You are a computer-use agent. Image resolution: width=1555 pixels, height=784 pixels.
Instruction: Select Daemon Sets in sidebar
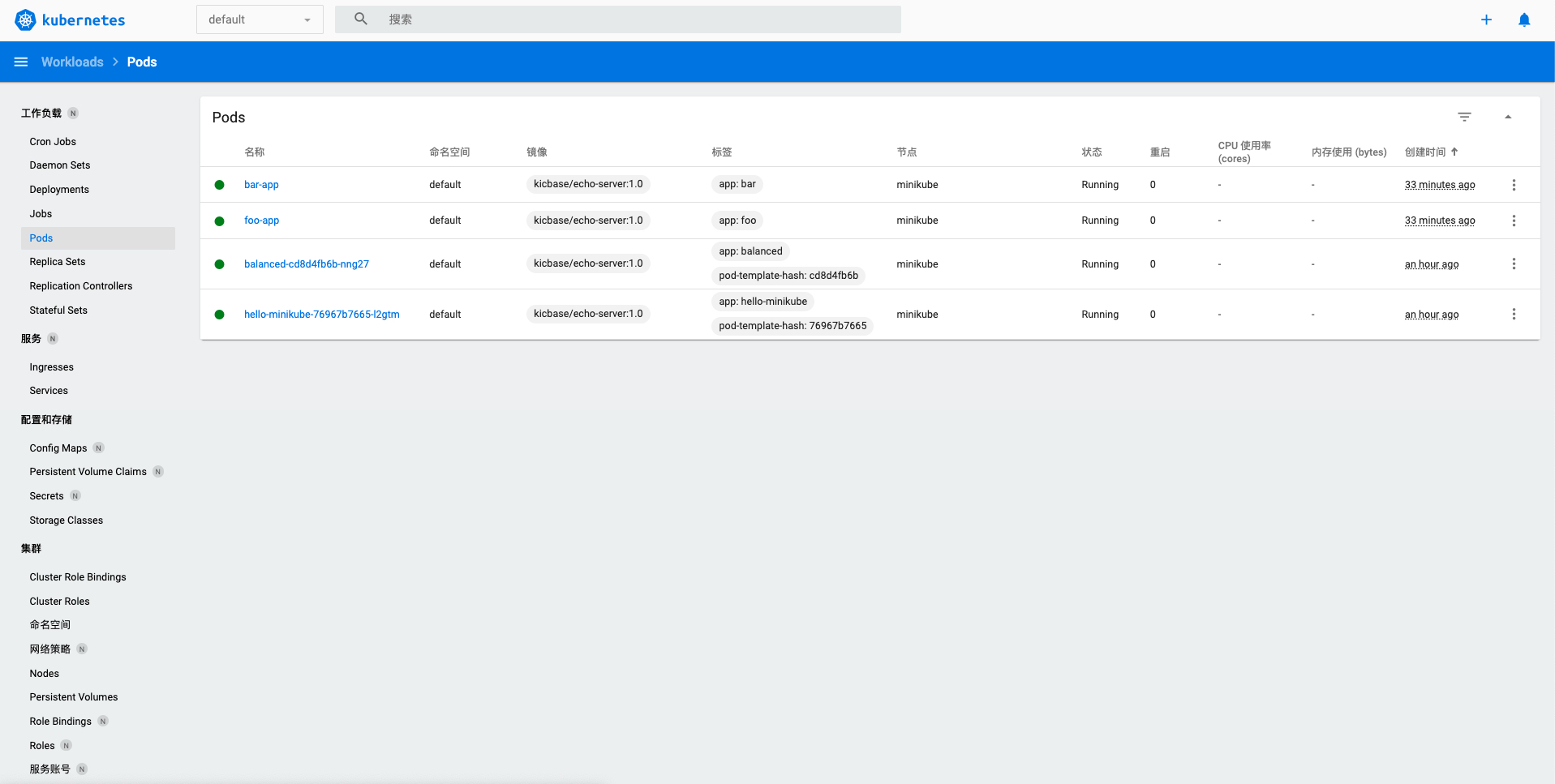coord(60,165)
